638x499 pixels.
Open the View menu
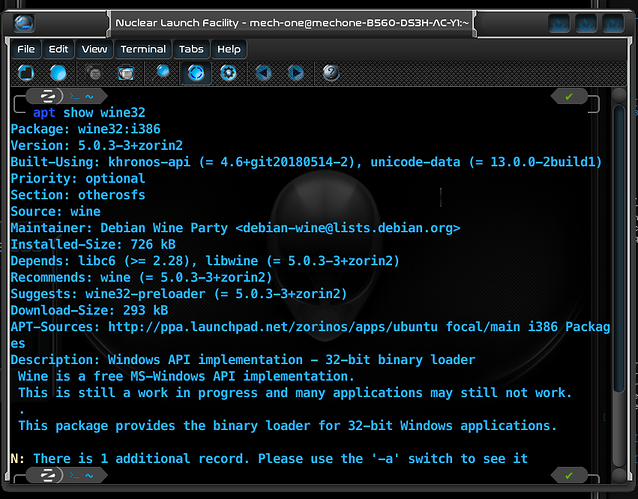click(x=94, y=49)
